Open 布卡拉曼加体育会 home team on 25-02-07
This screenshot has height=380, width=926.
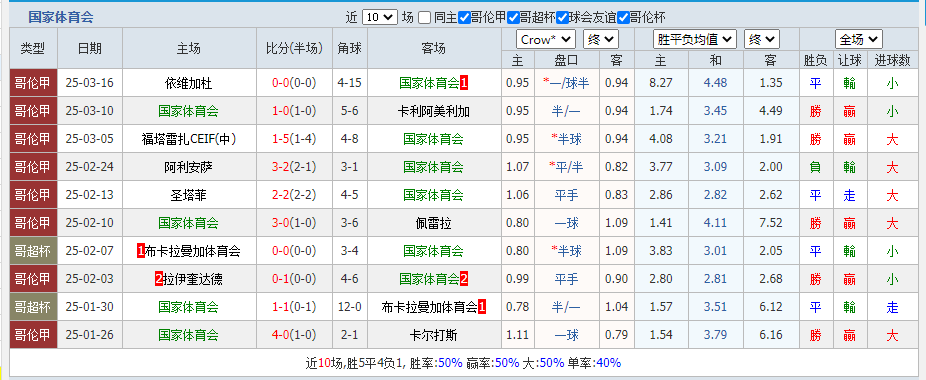coord(193,251)
